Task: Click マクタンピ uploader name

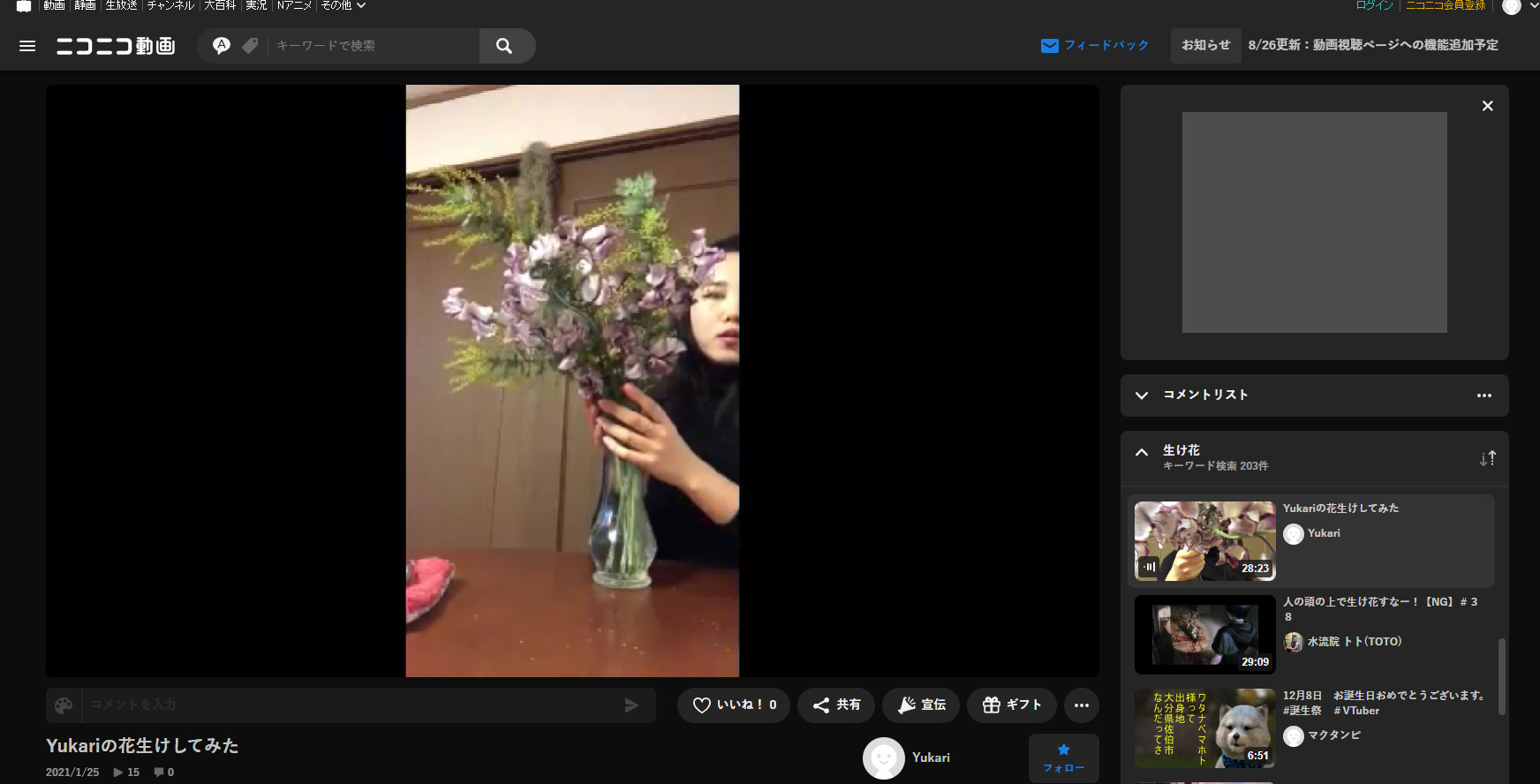Action: click(x=1334, y=735)
